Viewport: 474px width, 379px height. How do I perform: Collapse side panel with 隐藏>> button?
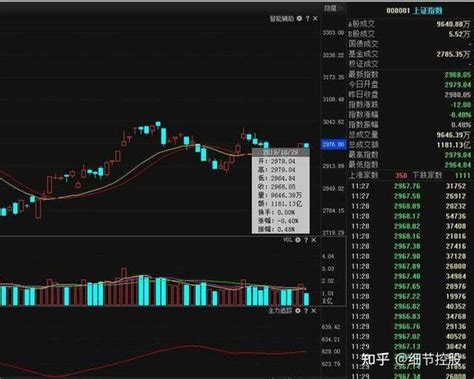333,8
